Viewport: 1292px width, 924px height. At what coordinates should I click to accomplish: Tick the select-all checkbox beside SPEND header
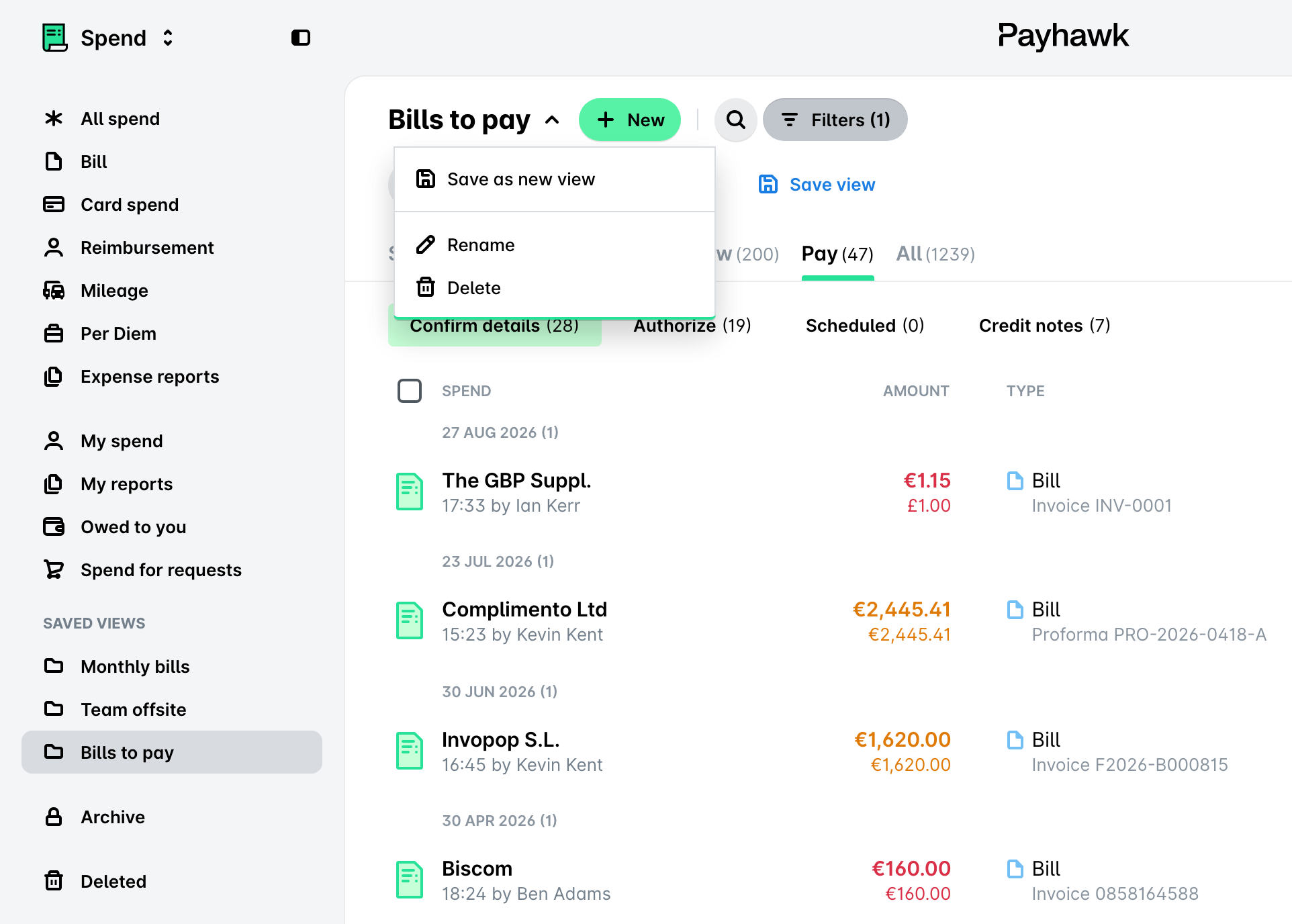pyautogui.click(x=410, y=391)
